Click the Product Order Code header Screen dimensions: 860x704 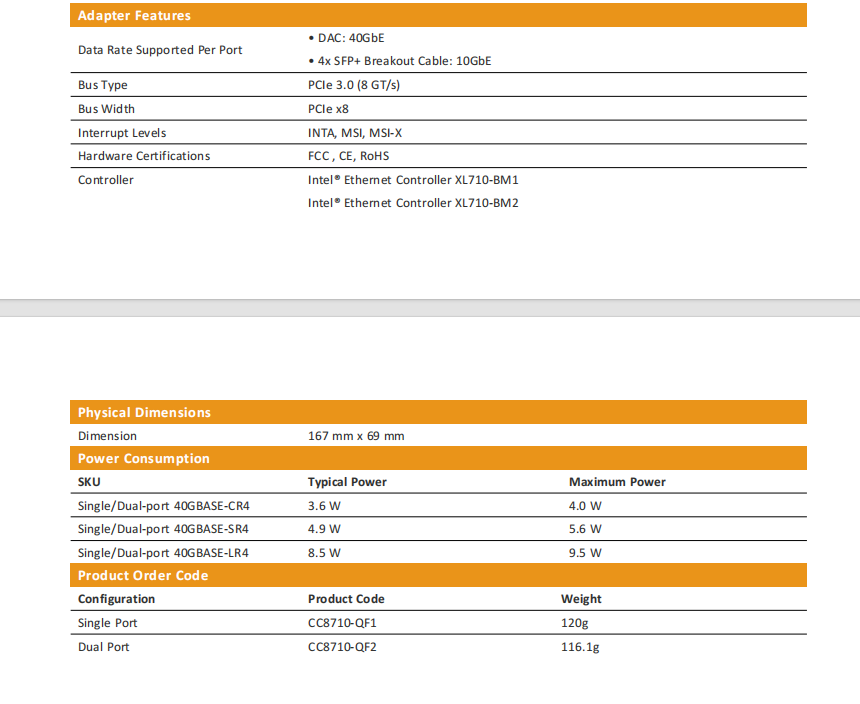[x=143, y=576]
